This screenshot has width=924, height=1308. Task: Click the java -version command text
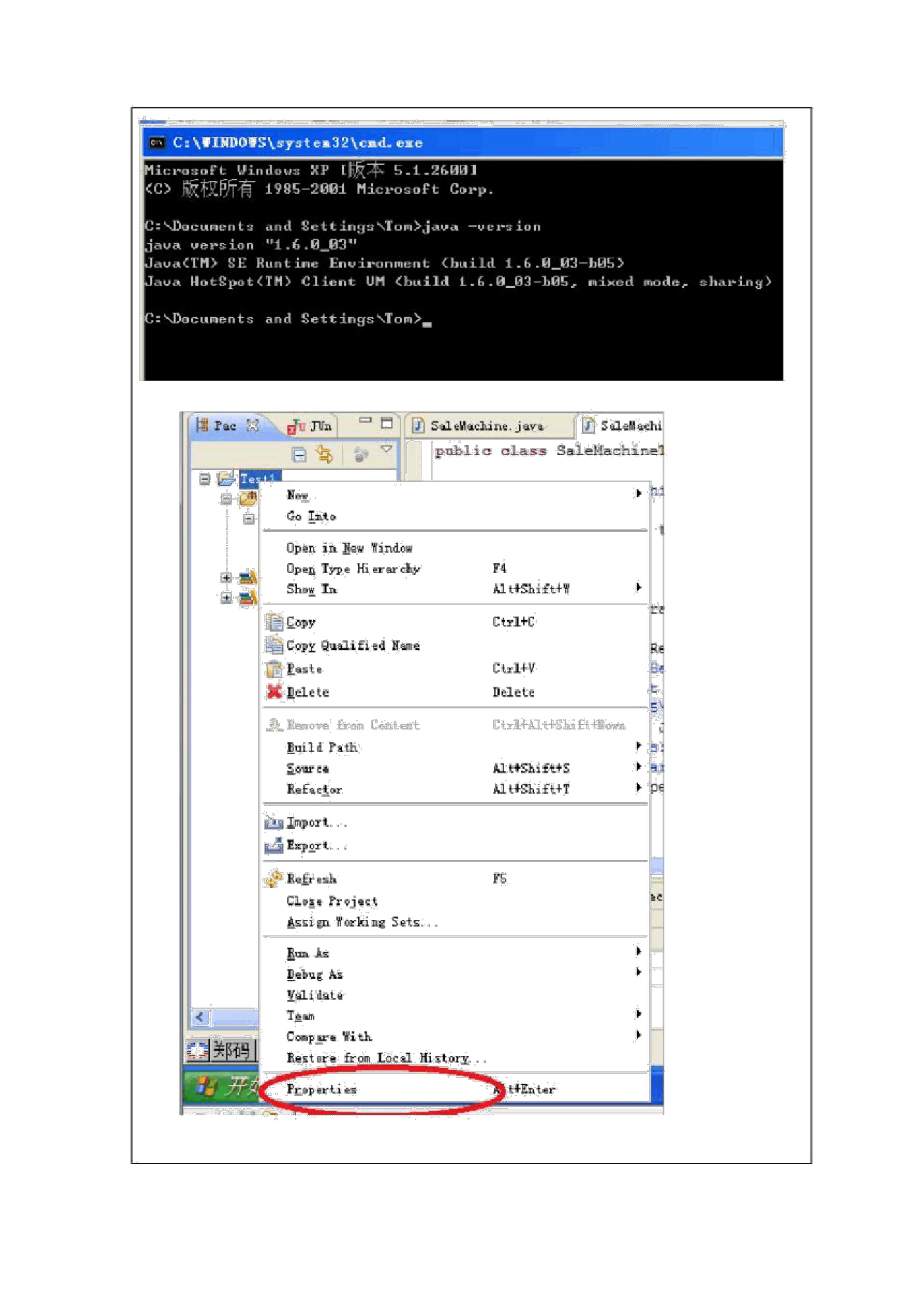tap(482, 227)
